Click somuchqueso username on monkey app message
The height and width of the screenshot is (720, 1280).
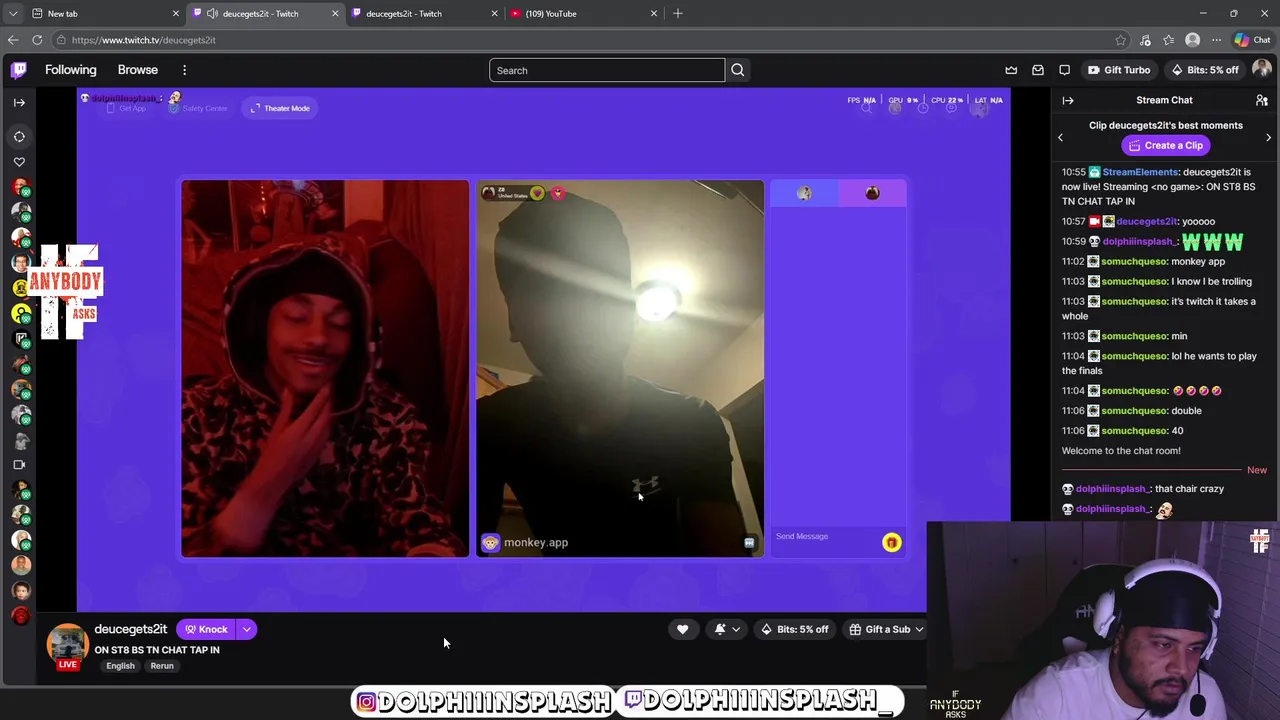click(1134, 261)
